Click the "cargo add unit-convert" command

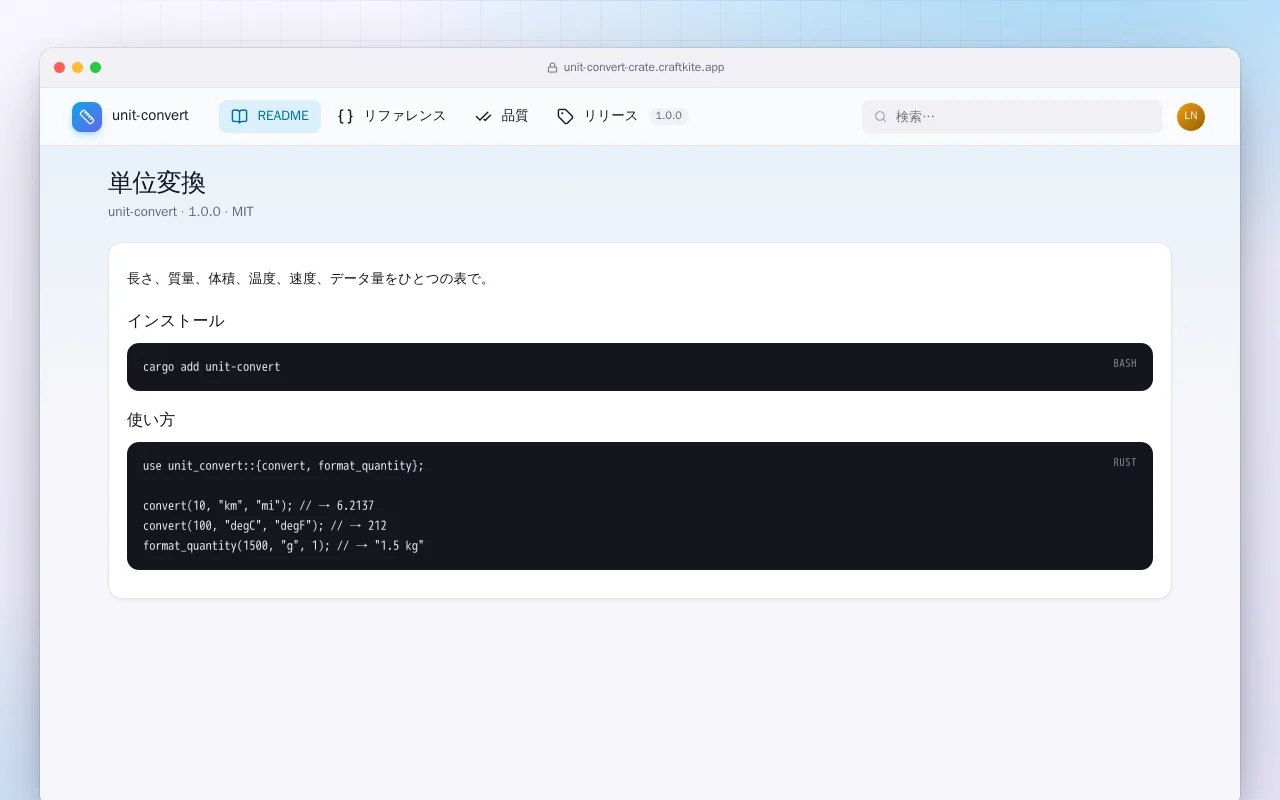click(212, 367)
